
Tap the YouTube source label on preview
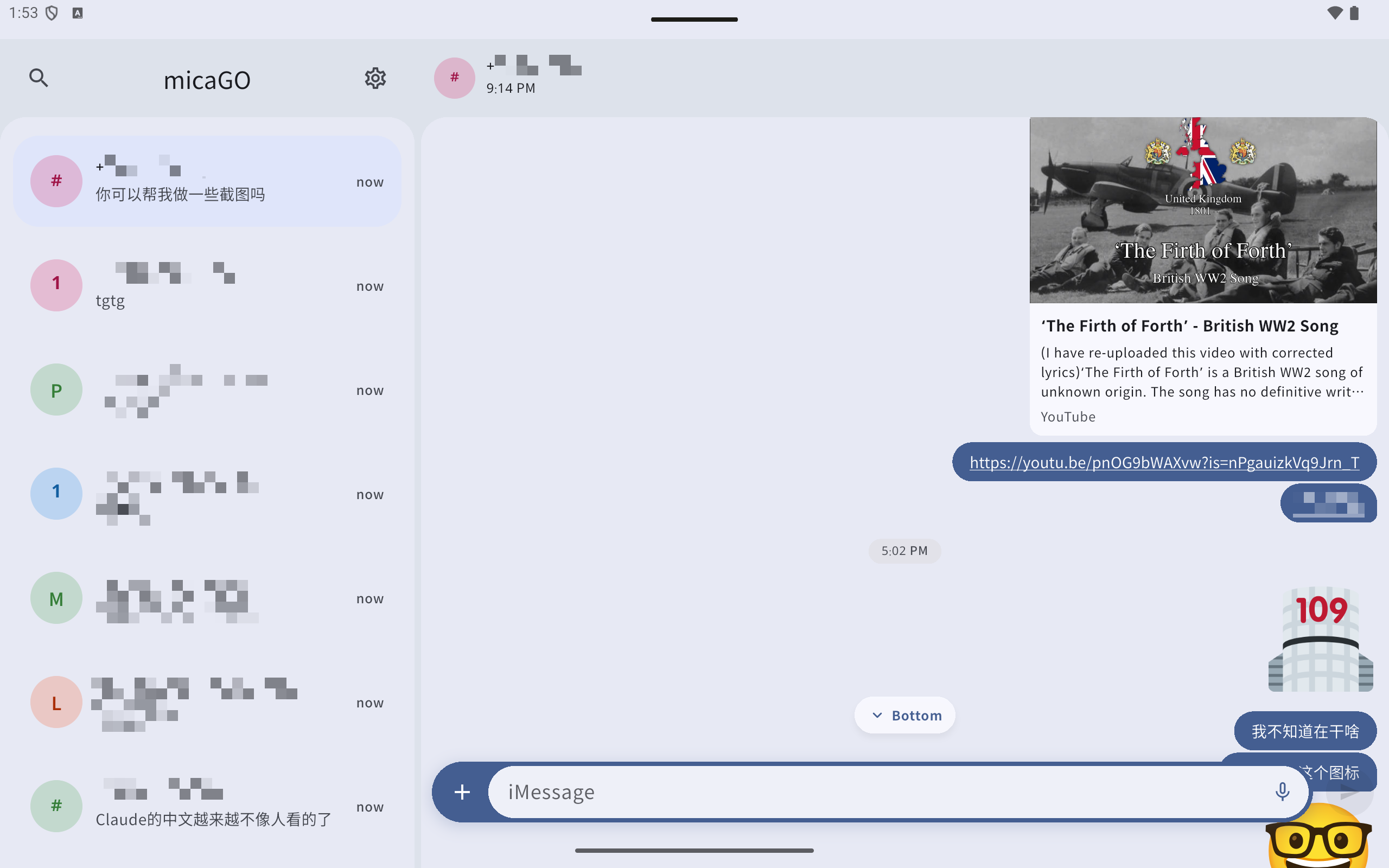[1068, 417]
